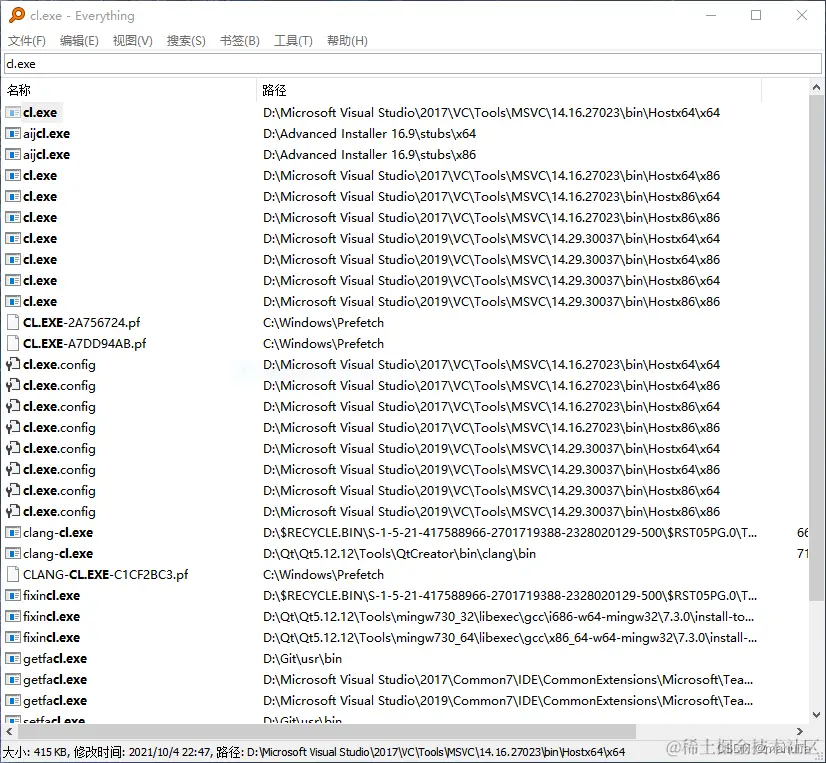This screenshot has height=763, width=826.
Task: Click the icon of cl.exe in 2017 Hostx86\x64
Action: (x=13, y=197)
